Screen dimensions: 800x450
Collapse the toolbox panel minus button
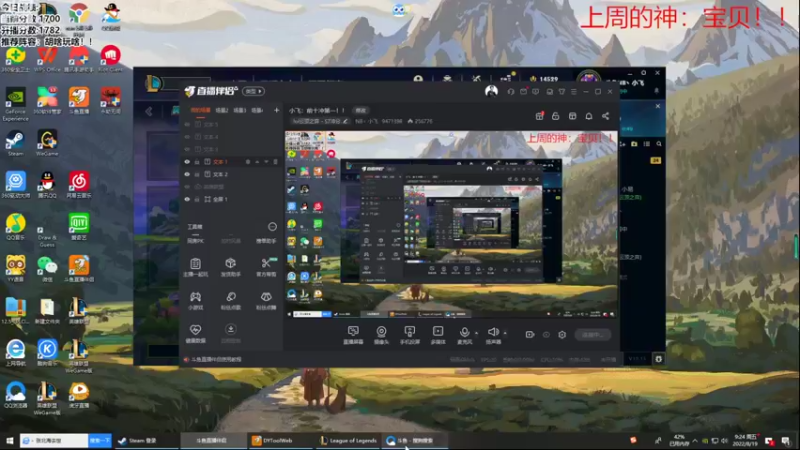coord(272,227)
